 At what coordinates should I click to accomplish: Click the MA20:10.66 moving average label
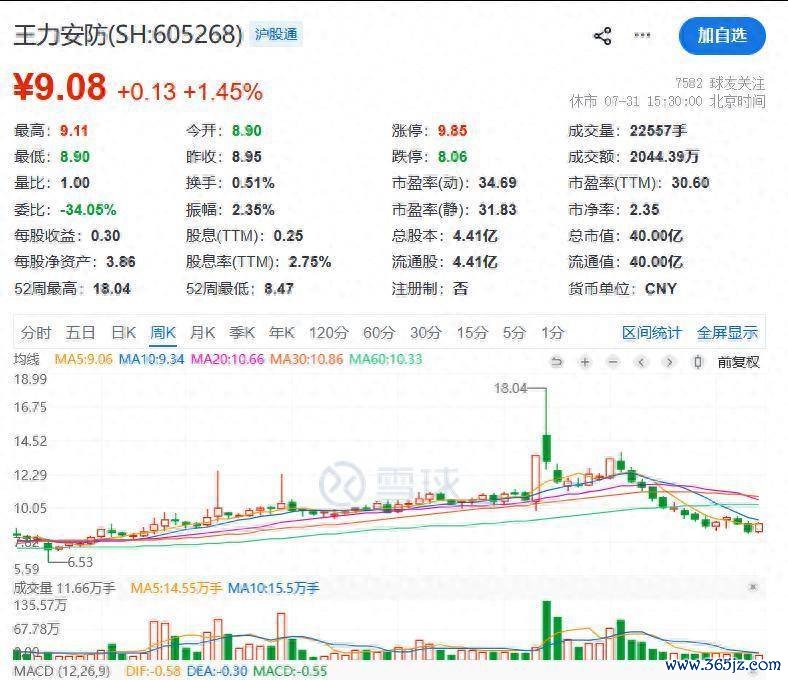(228, 359)
